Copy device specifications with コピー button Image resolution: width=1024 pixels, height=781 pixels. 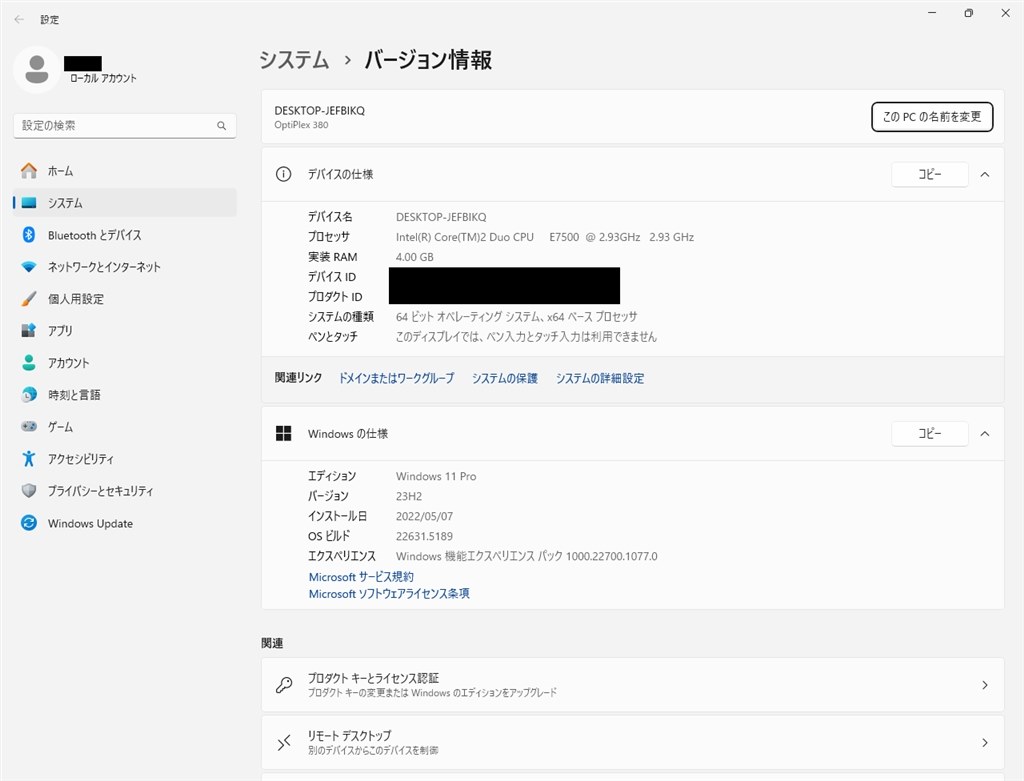930,174
